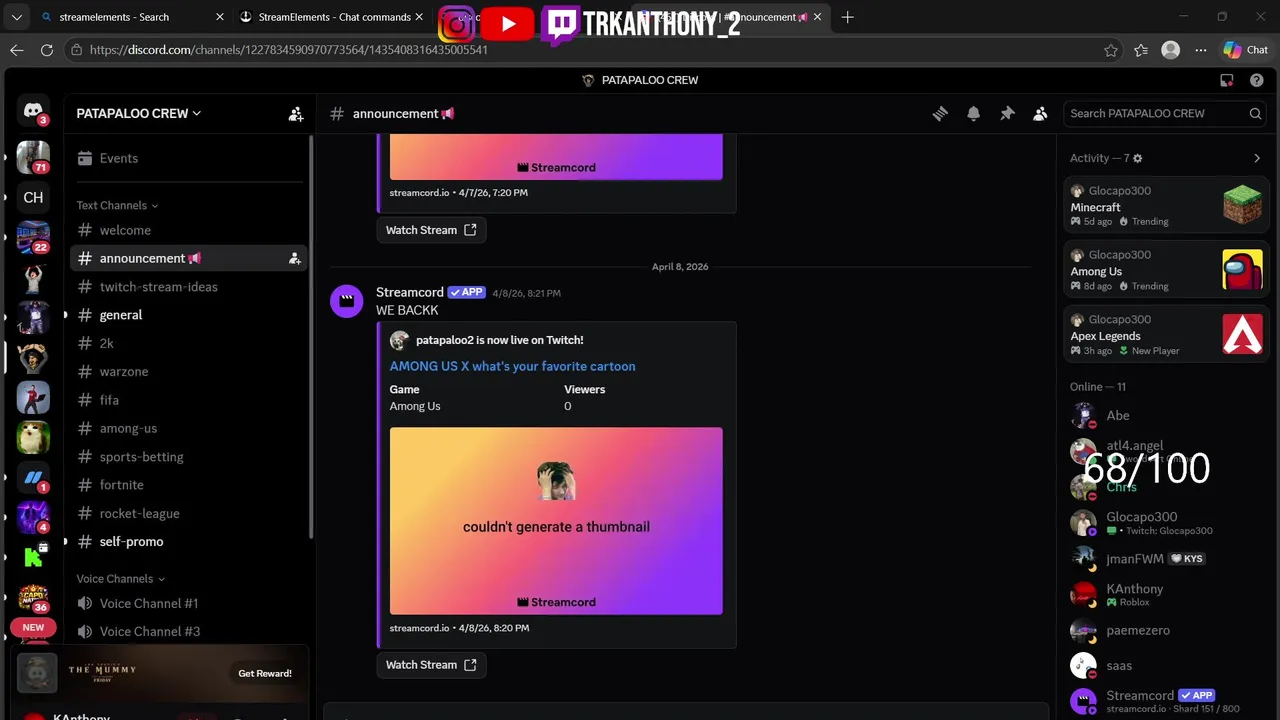Open the Help question-mark icon

tap(1257, 80)
